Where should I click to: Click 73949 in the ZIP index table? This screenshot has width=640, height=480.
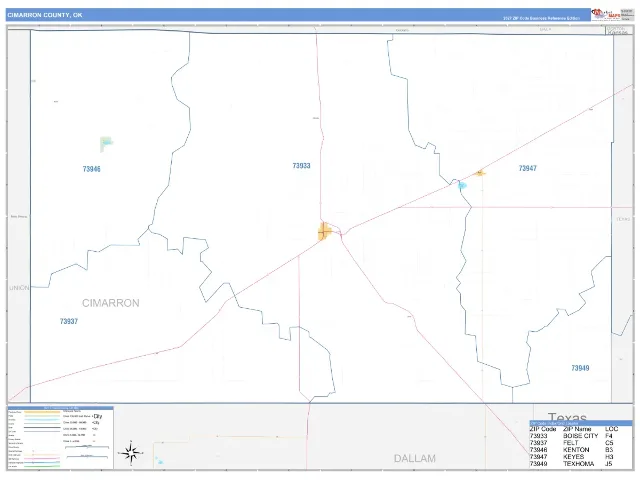click(x=538, y=464)
